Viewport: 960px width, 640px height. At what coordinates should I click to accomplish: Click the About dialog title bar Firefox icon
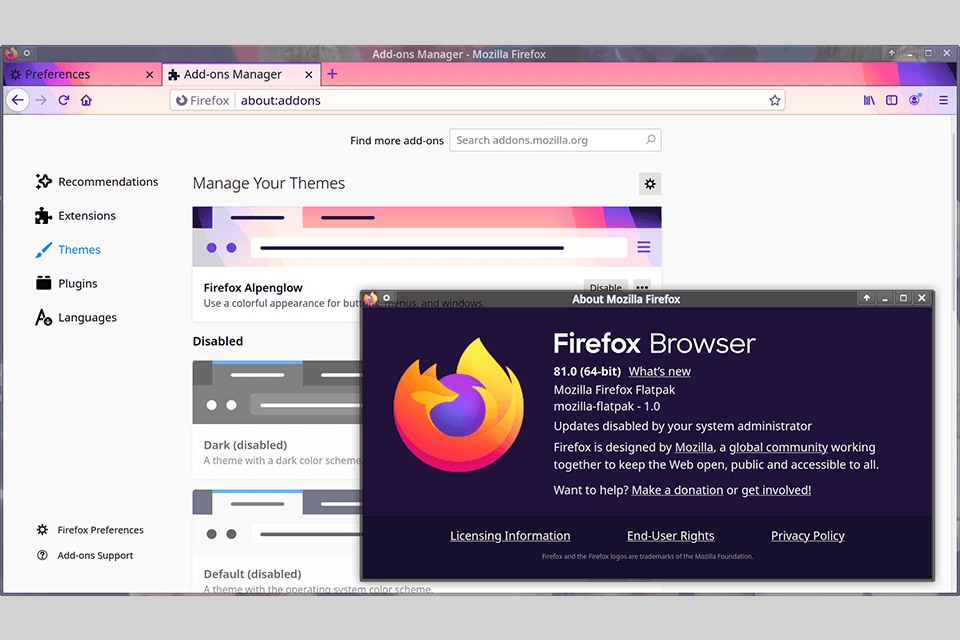371,299
